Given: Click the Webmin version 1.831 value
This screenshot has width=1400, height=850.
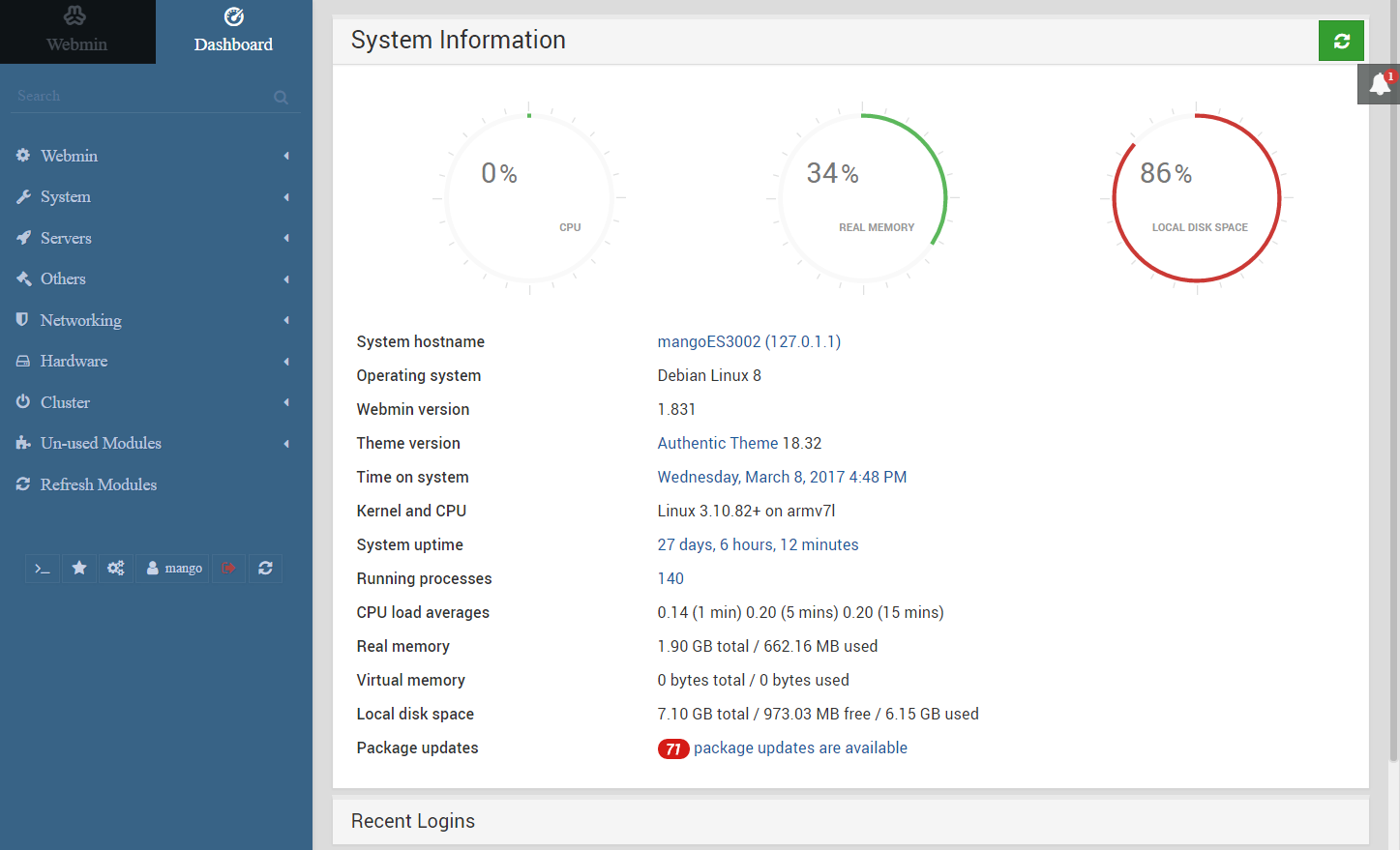Looking at the screenshot, I should (x=676, y=409).
